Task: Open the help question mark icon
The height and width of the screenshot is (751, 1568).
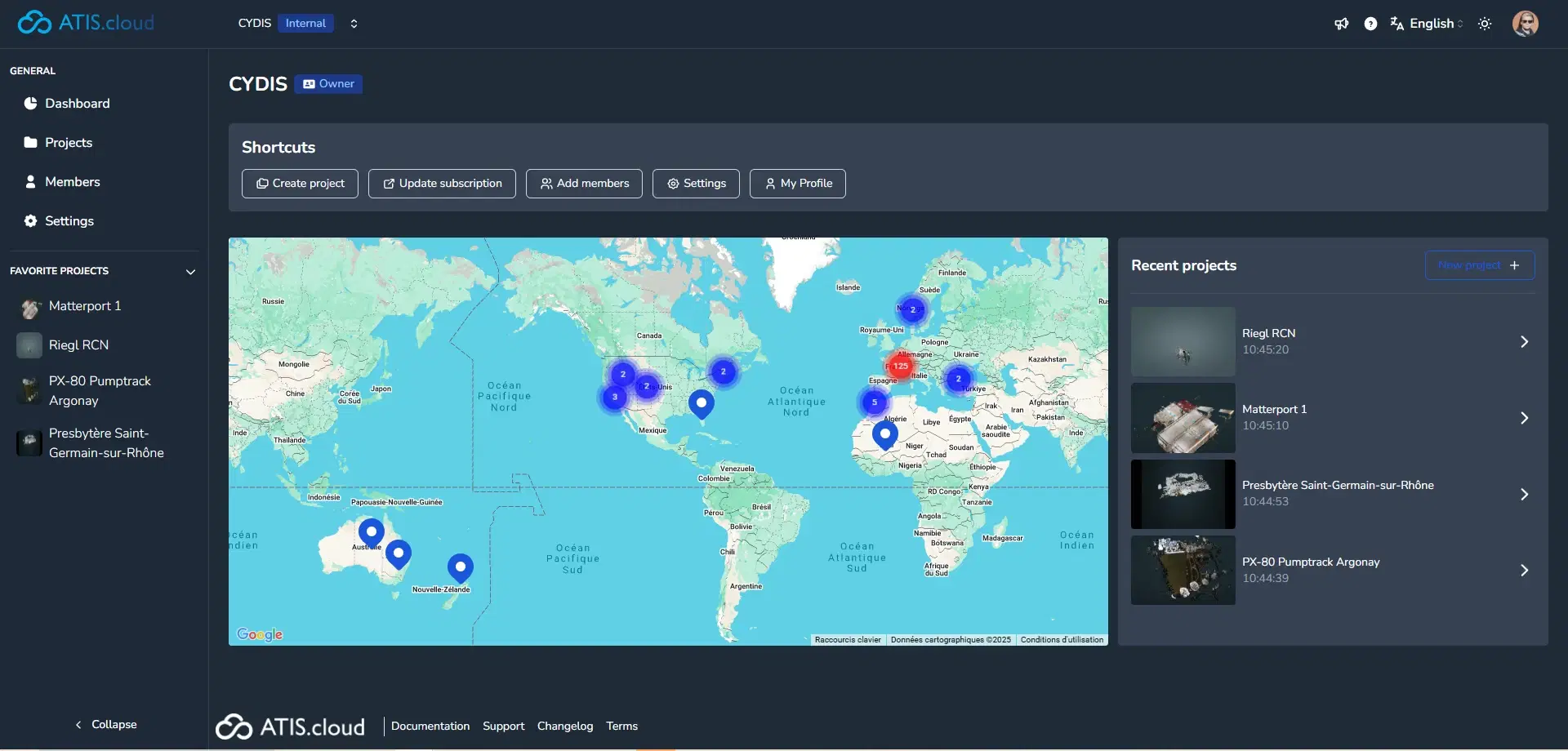Action: tap(1370, 24)
